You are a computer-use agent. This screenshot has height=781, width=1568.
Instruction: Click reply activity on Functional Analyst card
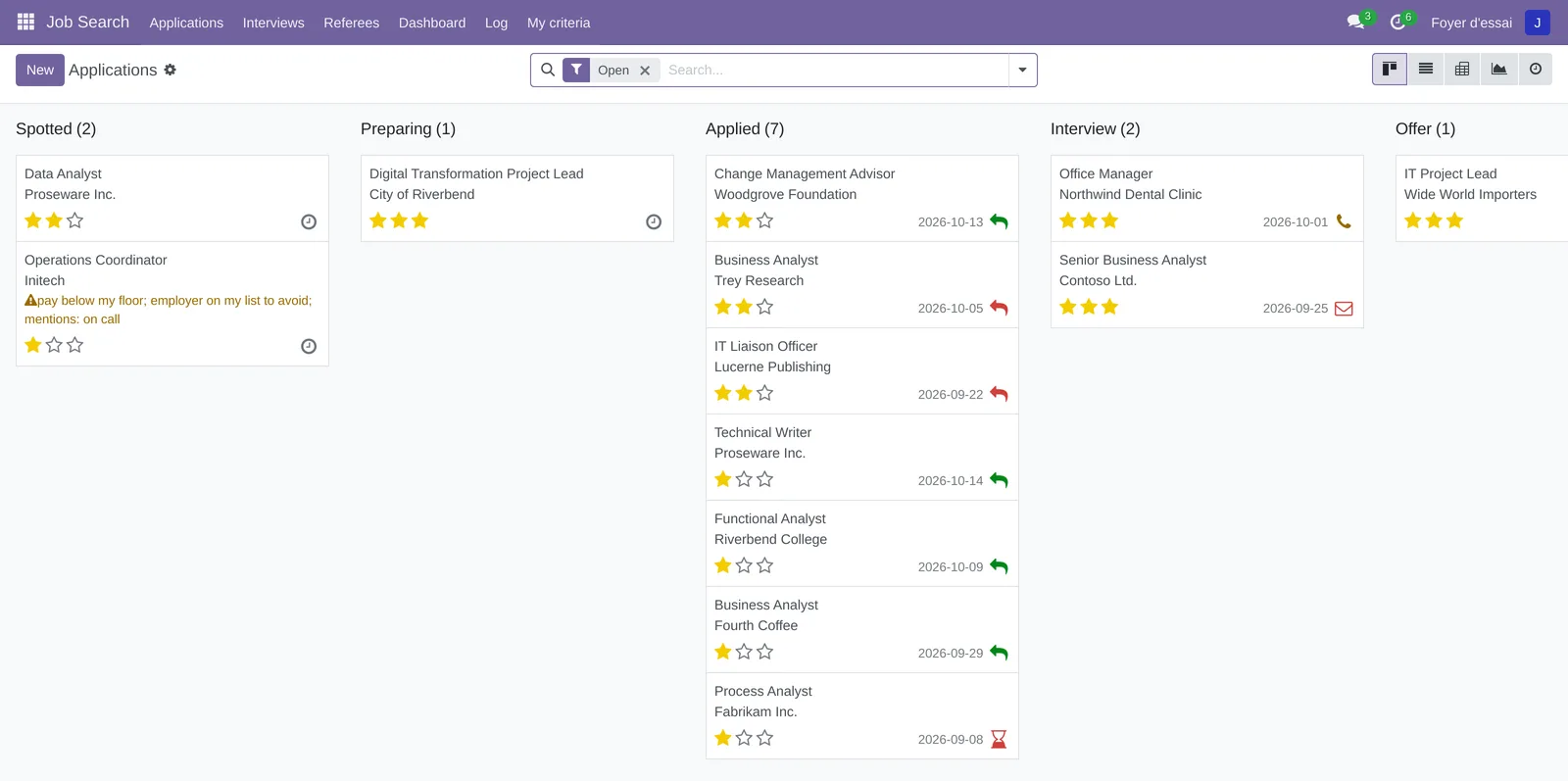pyautogui.click(x=999, y=566)
